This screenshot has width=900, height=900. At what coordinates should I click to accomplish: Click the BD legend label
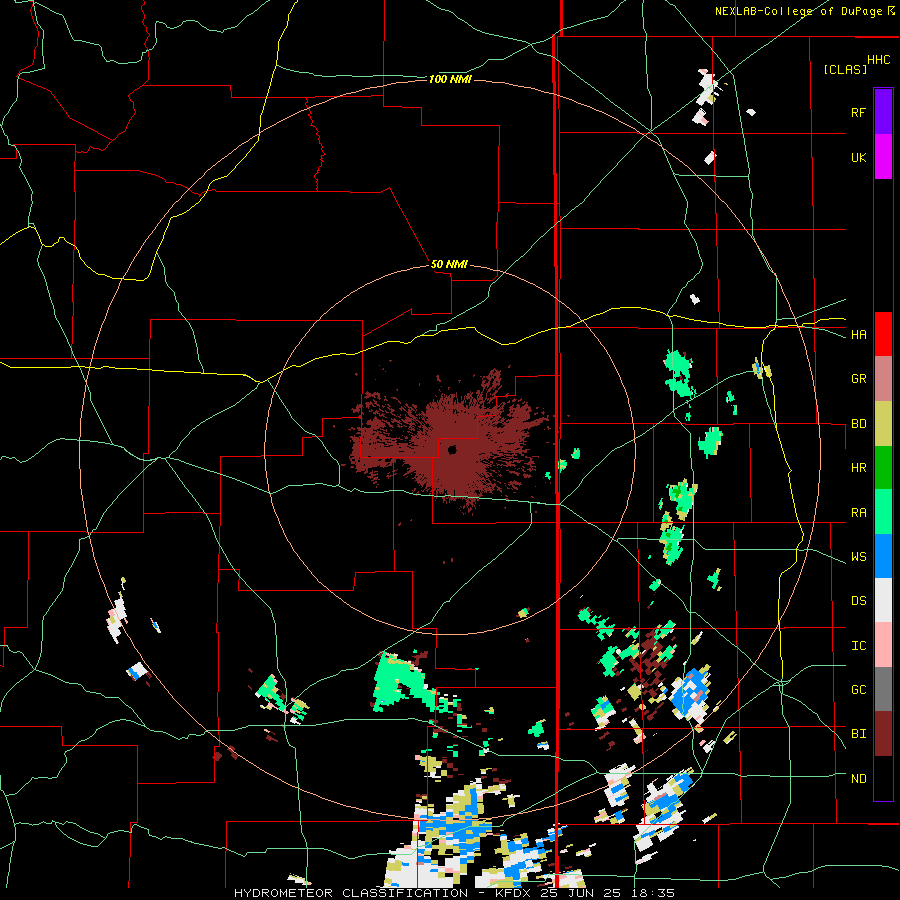click(x=858, y=424)
